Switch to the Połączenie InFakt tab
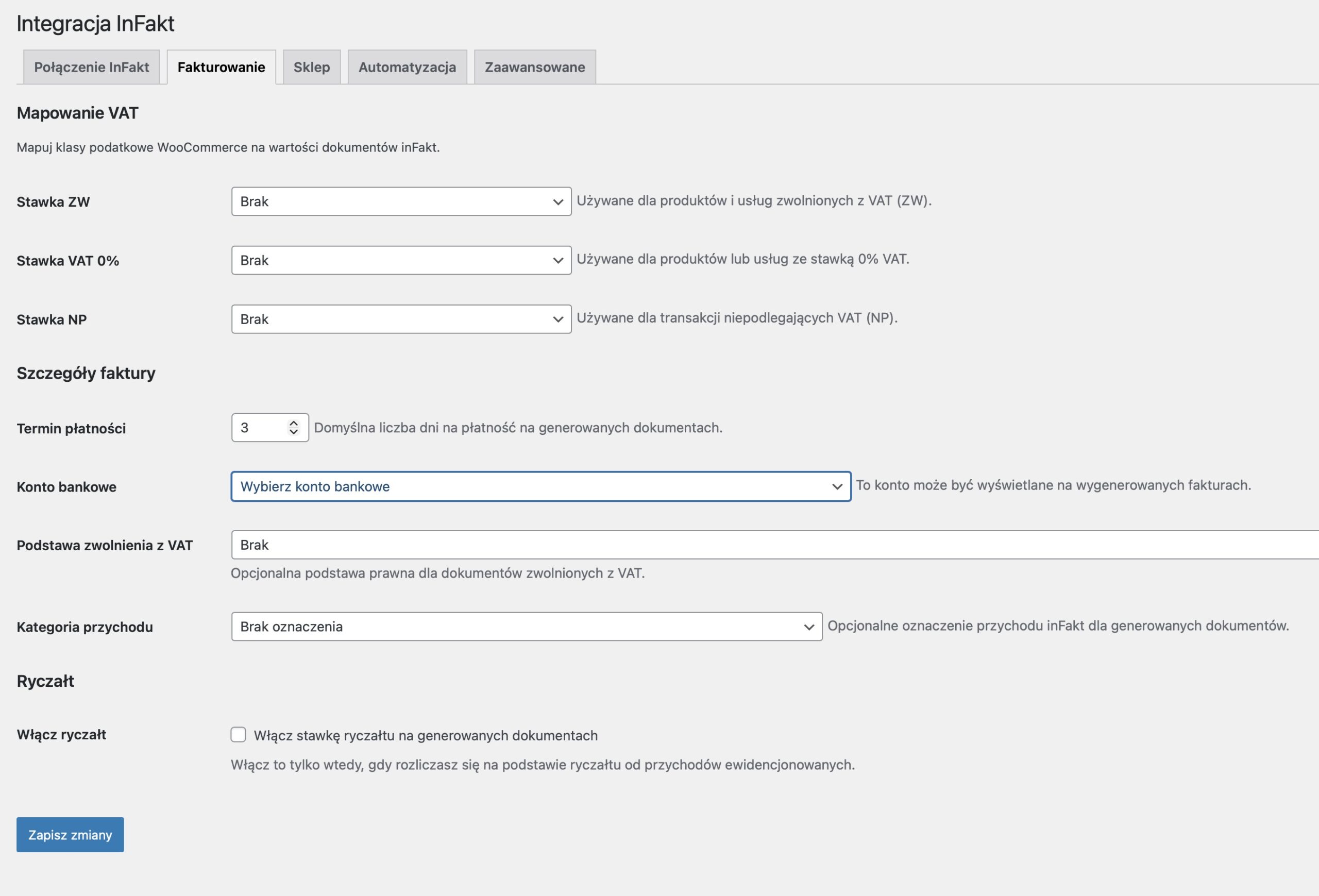This screenshot has height=896, width=1319. point(91,67)
